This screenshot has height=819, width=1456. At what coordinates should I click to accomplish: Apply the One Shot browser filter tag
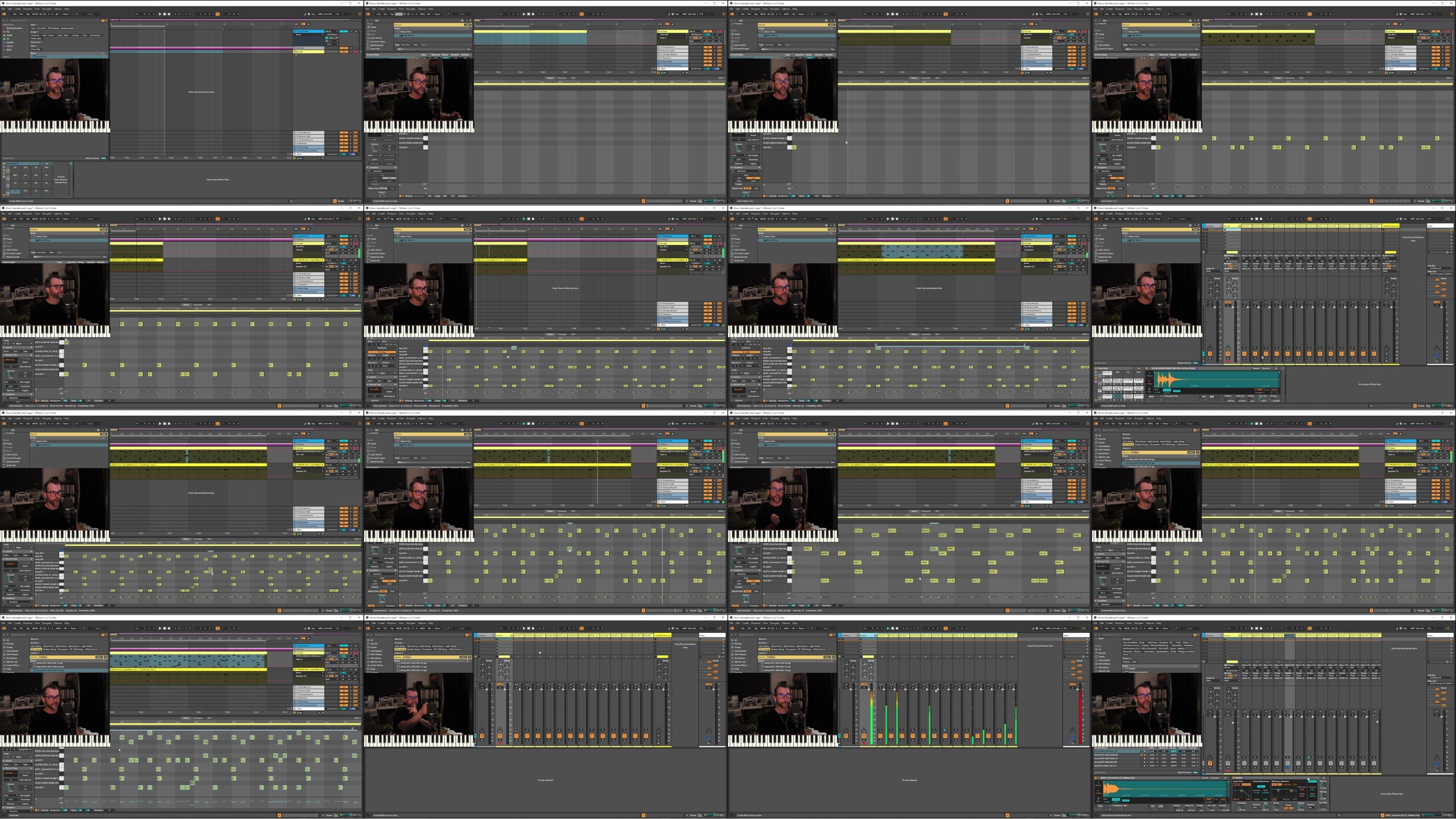pos(42,28)
